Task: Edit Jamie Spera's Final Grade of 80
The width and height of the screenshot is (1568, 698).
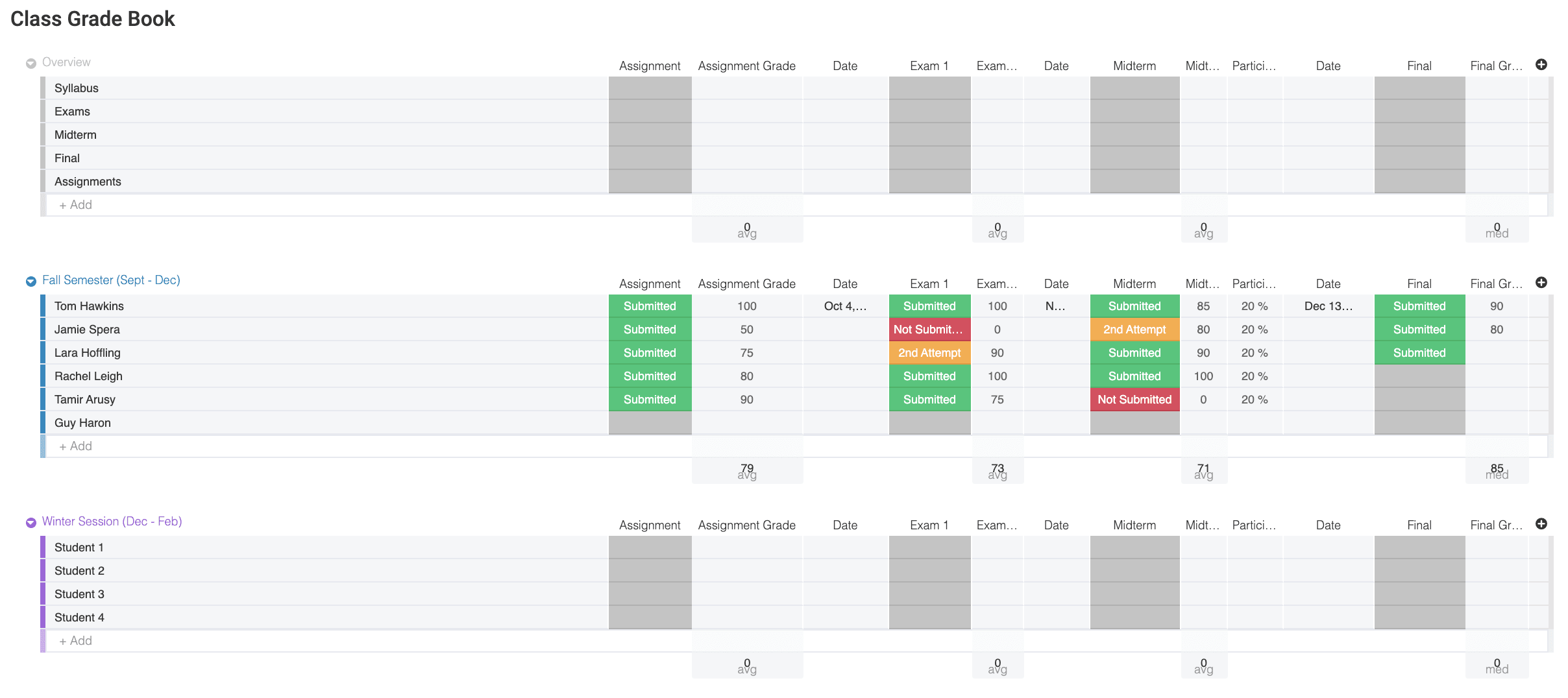Action: point(1497,330)
